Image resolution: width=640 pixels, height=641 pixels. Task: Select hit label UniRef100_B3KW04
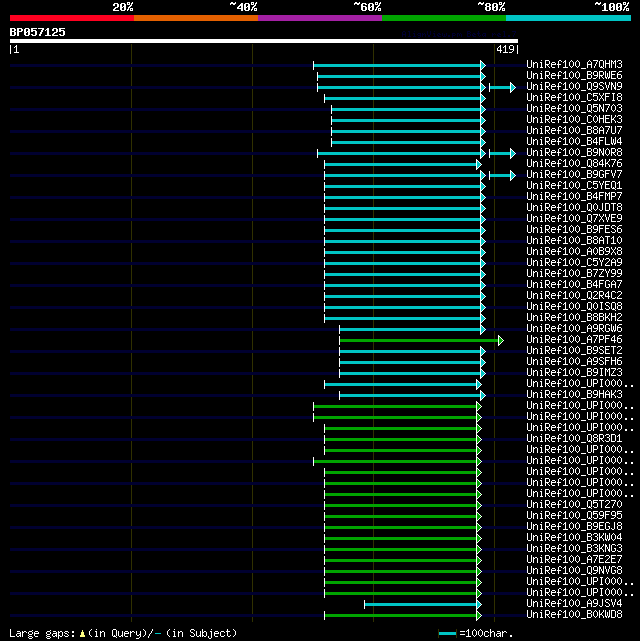(574, 538)
